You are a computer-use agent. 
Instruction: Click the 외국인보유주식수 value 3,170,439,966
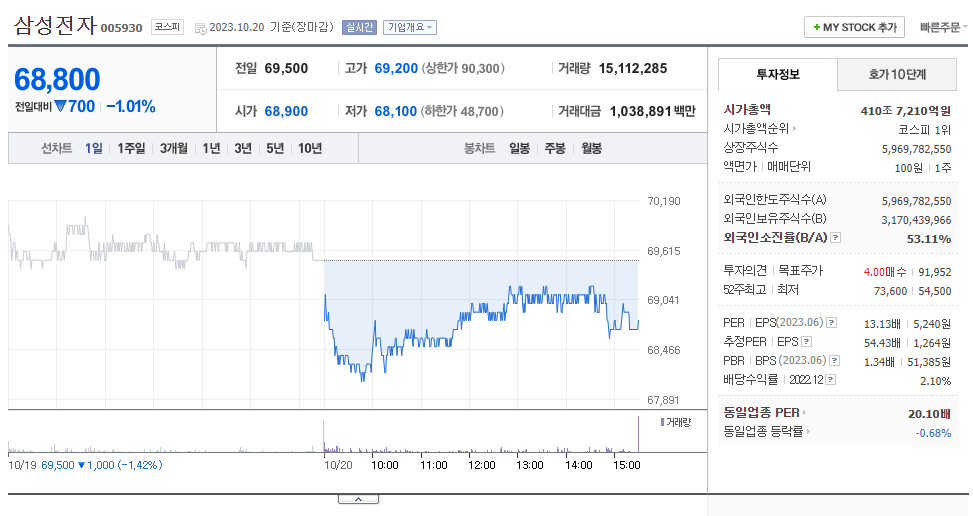pos(916,220)
